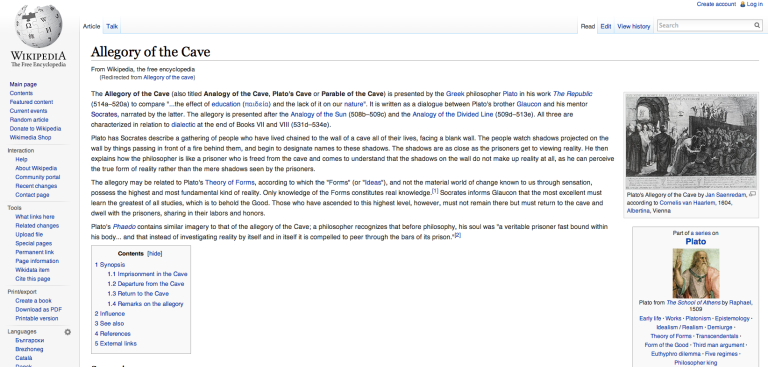The width and height of the screenshot is (768, 367).
Task: Click Download as PDF
Action: tap(38, 310)
